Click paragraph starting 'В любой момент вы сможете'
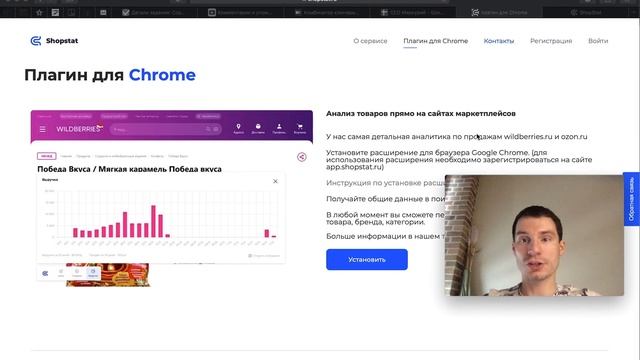 tap(385, 218)
